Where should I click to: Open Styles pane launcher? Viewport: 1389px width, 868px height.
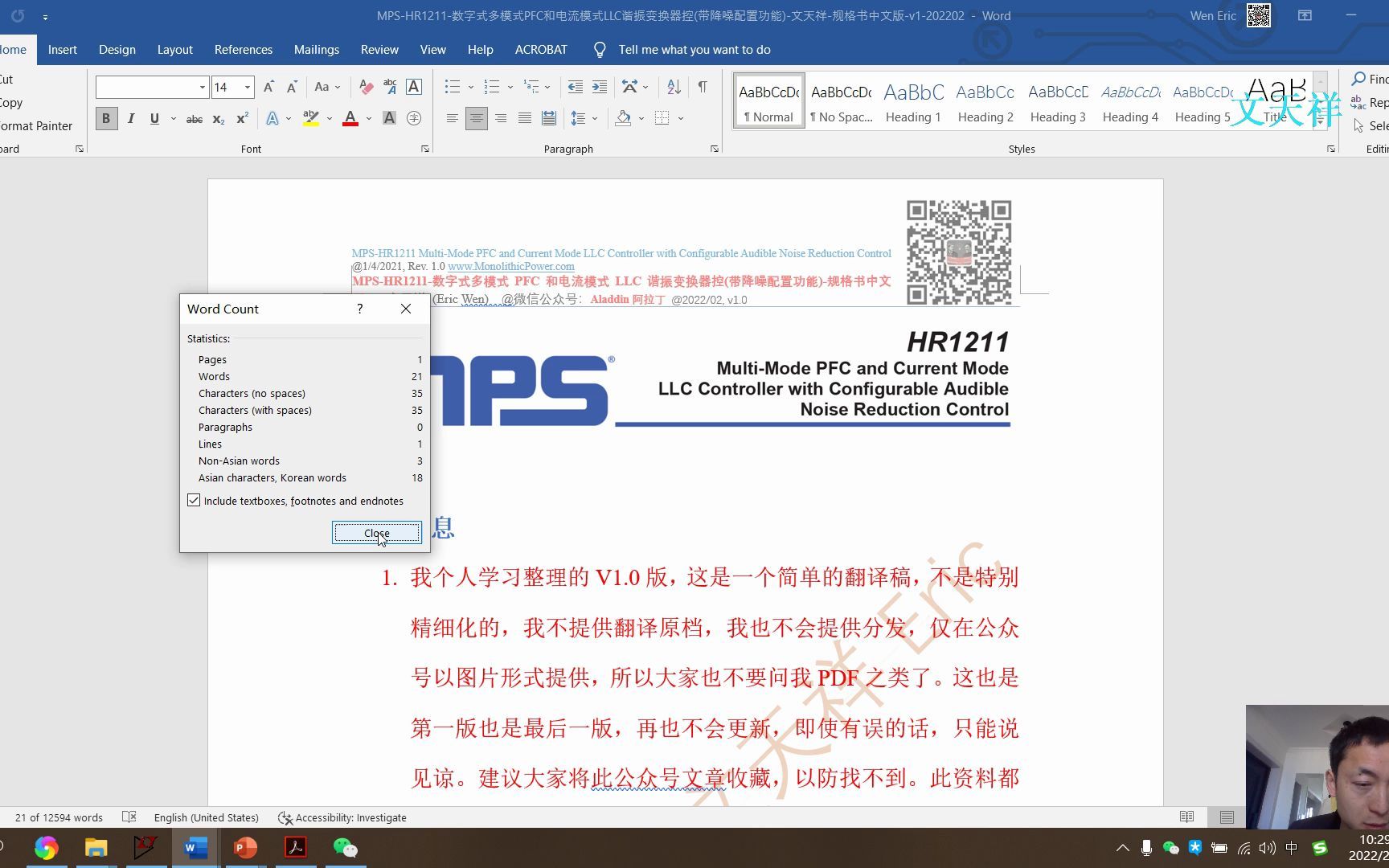click(x=1331, y=149)
